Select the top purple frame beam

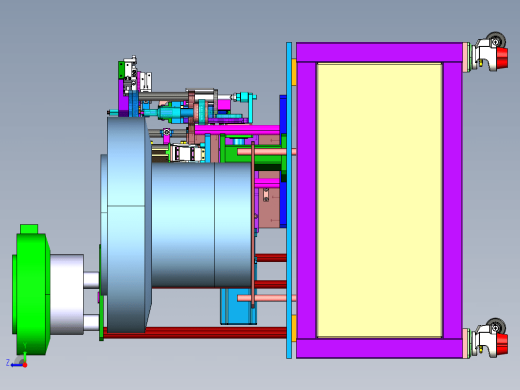tap(379, 52)
